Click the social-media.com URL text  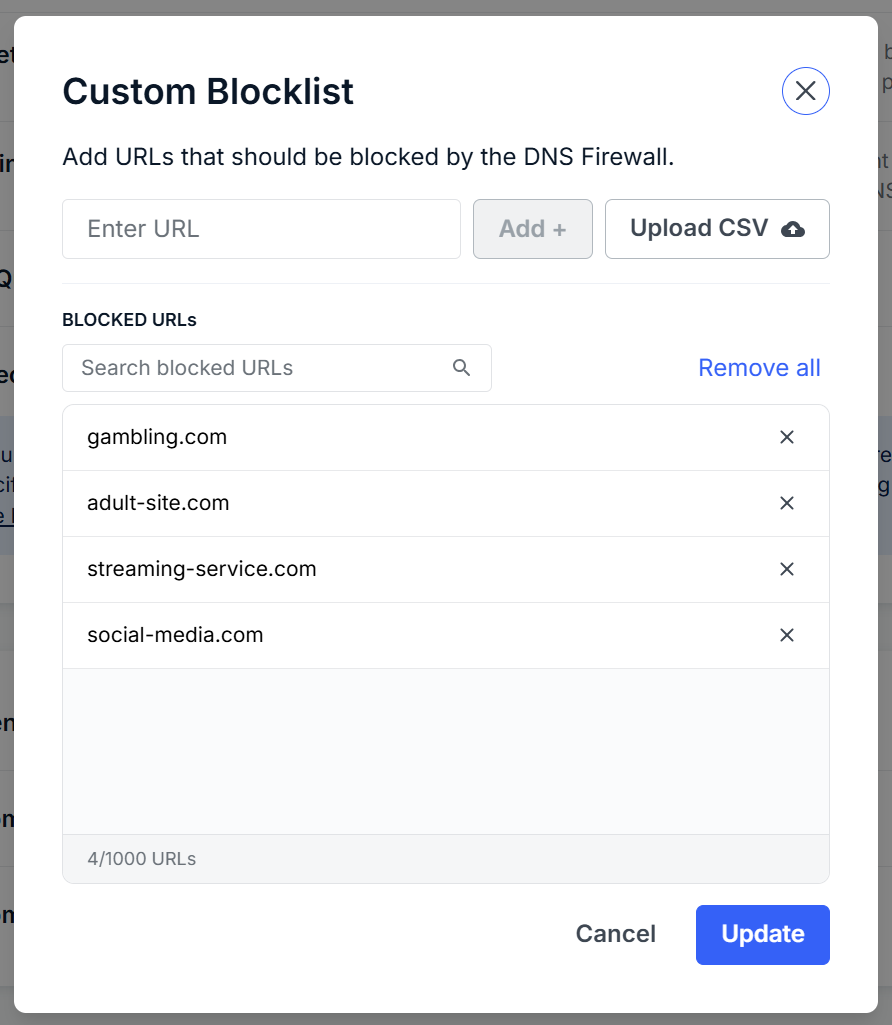[175, 635]
